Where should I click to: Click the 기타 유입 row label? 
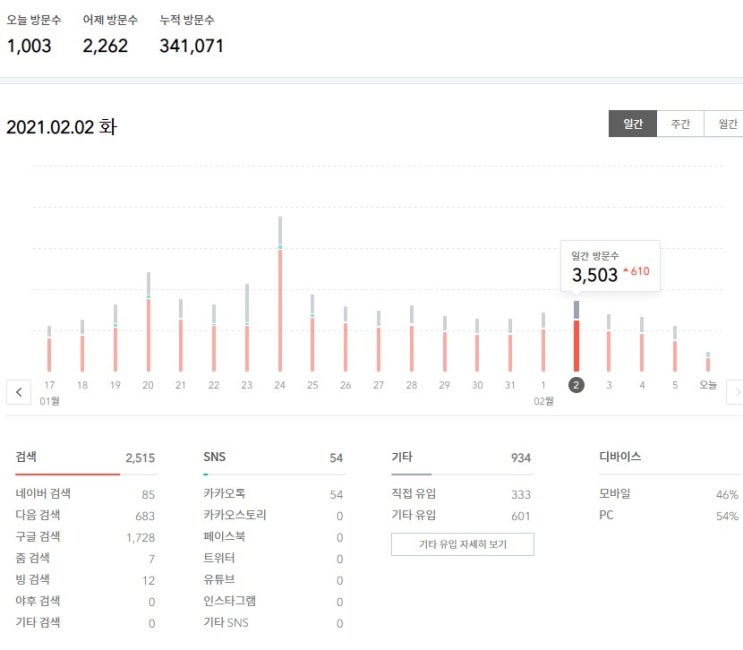[x=413, y=515]
